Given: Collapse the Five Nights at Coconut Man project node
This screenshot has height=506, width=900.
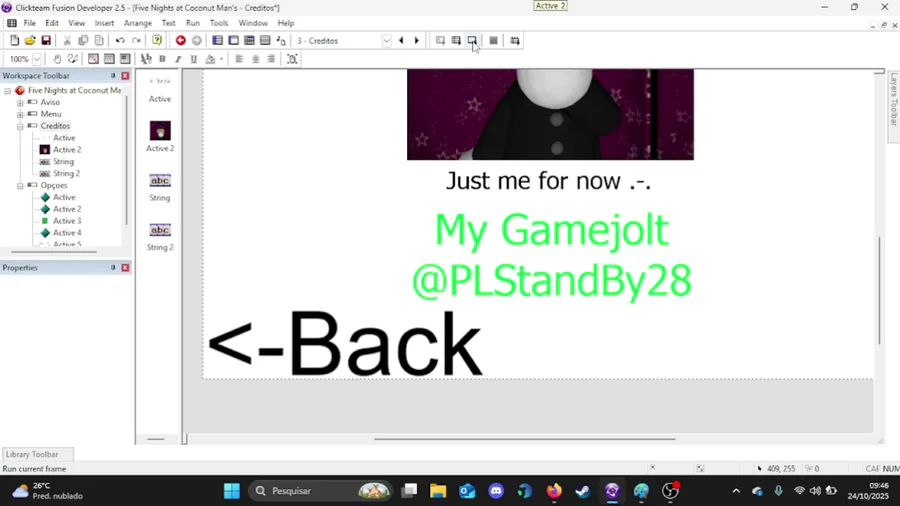Looking at the screenshot, I should pyautogui.click(x=7, y=91).
